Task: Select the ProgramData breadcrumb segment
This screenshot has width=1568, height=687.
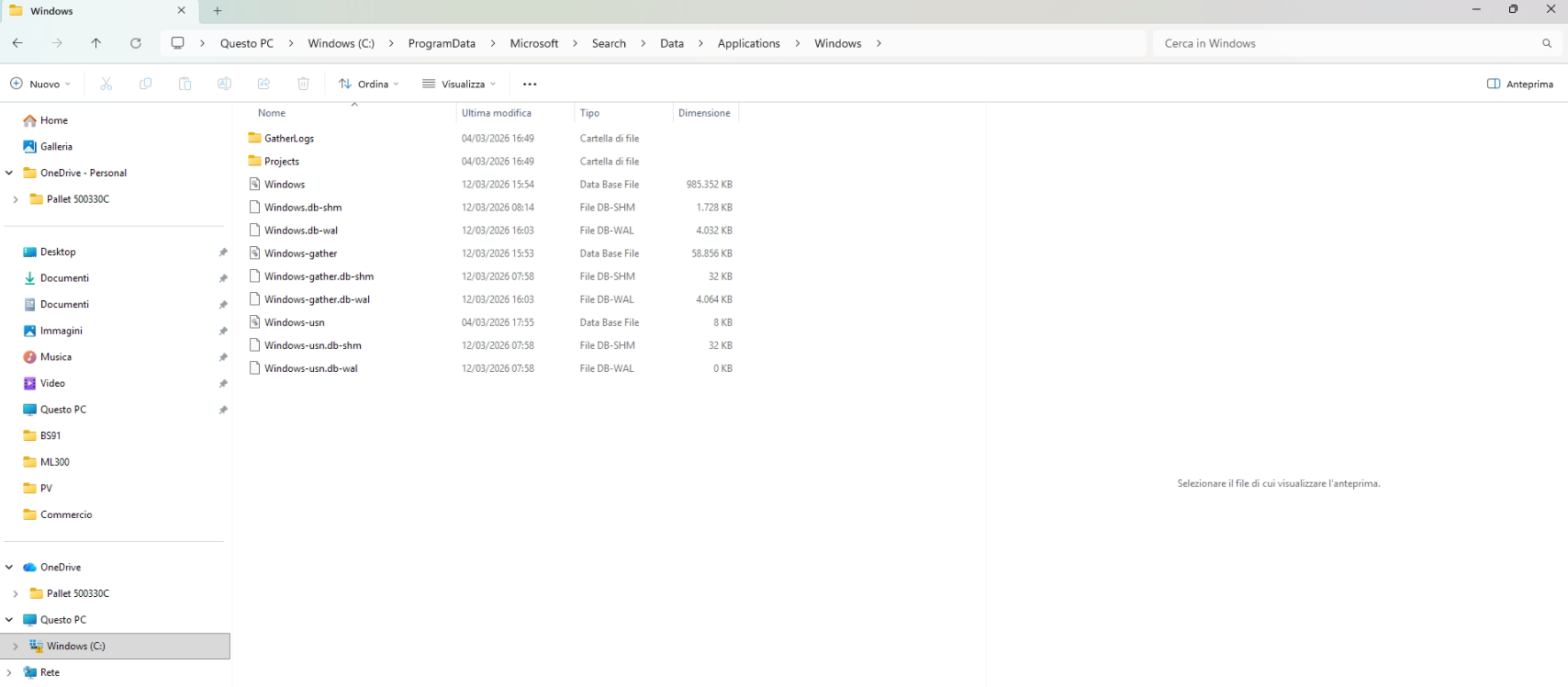Action: click(x=442, y=43)
